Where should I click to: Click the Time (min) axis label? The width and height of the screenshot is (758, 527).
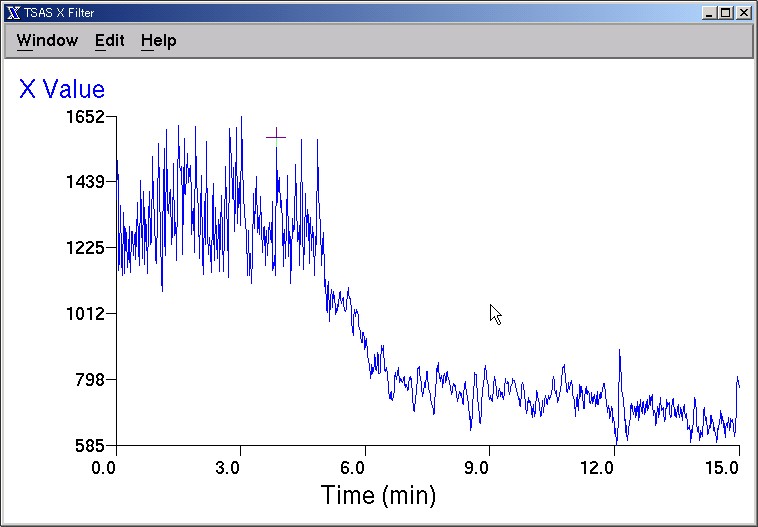(378, 495)
